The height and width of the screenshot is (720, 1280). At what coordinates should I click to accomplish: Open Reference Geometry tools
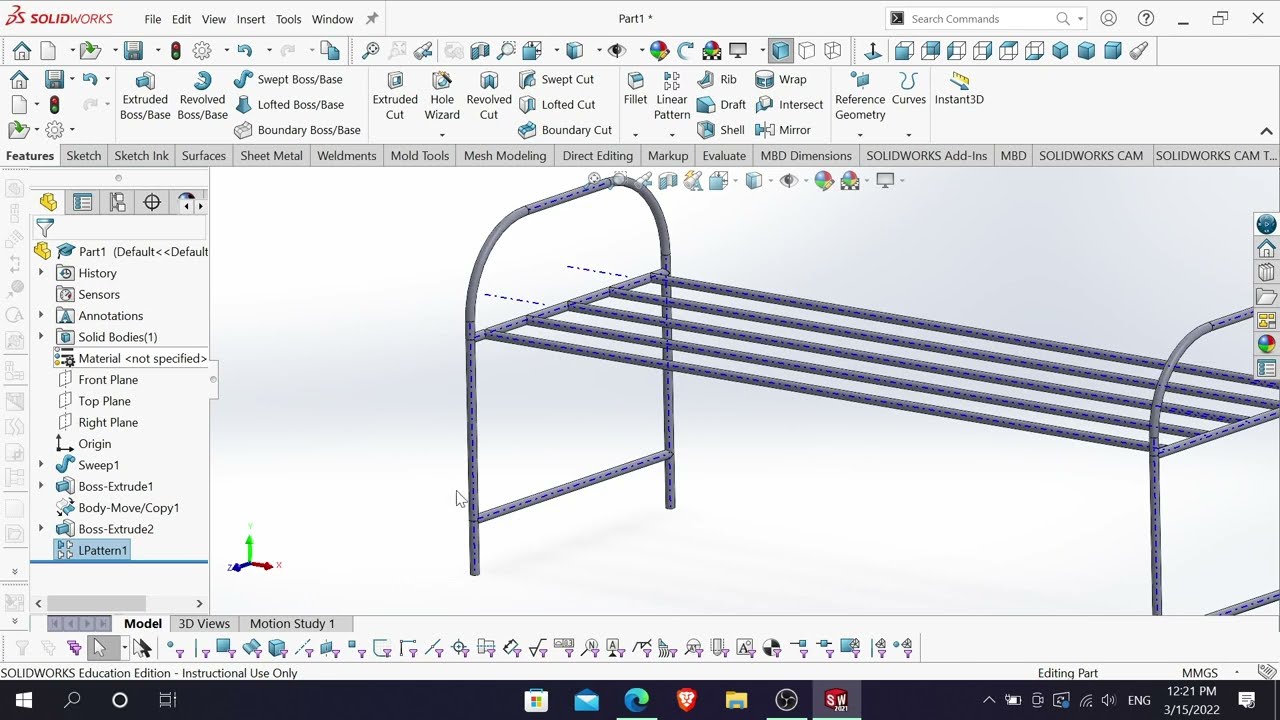tap(860, 96)
